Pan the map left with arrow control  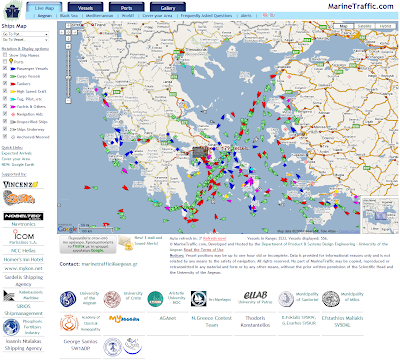[x=62, y=32]
